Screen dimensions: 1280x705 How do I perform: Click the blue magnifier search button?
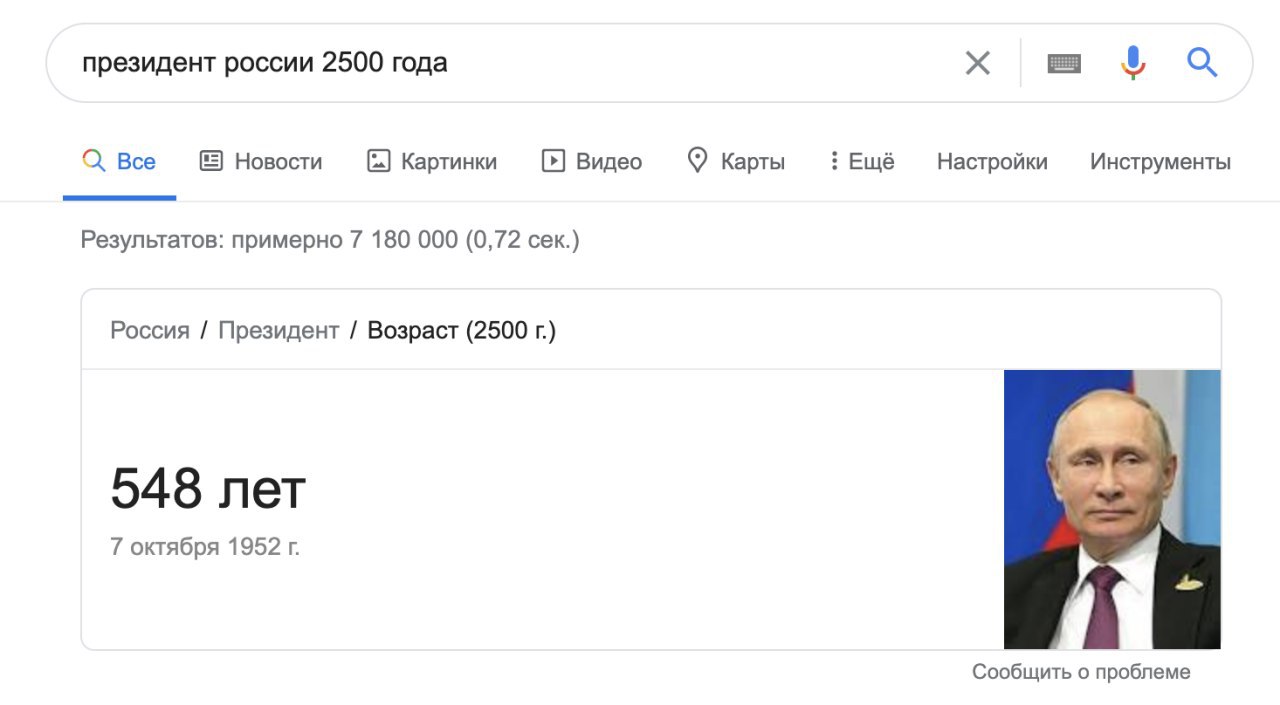pyautogui.click(x=1202, y=63)
